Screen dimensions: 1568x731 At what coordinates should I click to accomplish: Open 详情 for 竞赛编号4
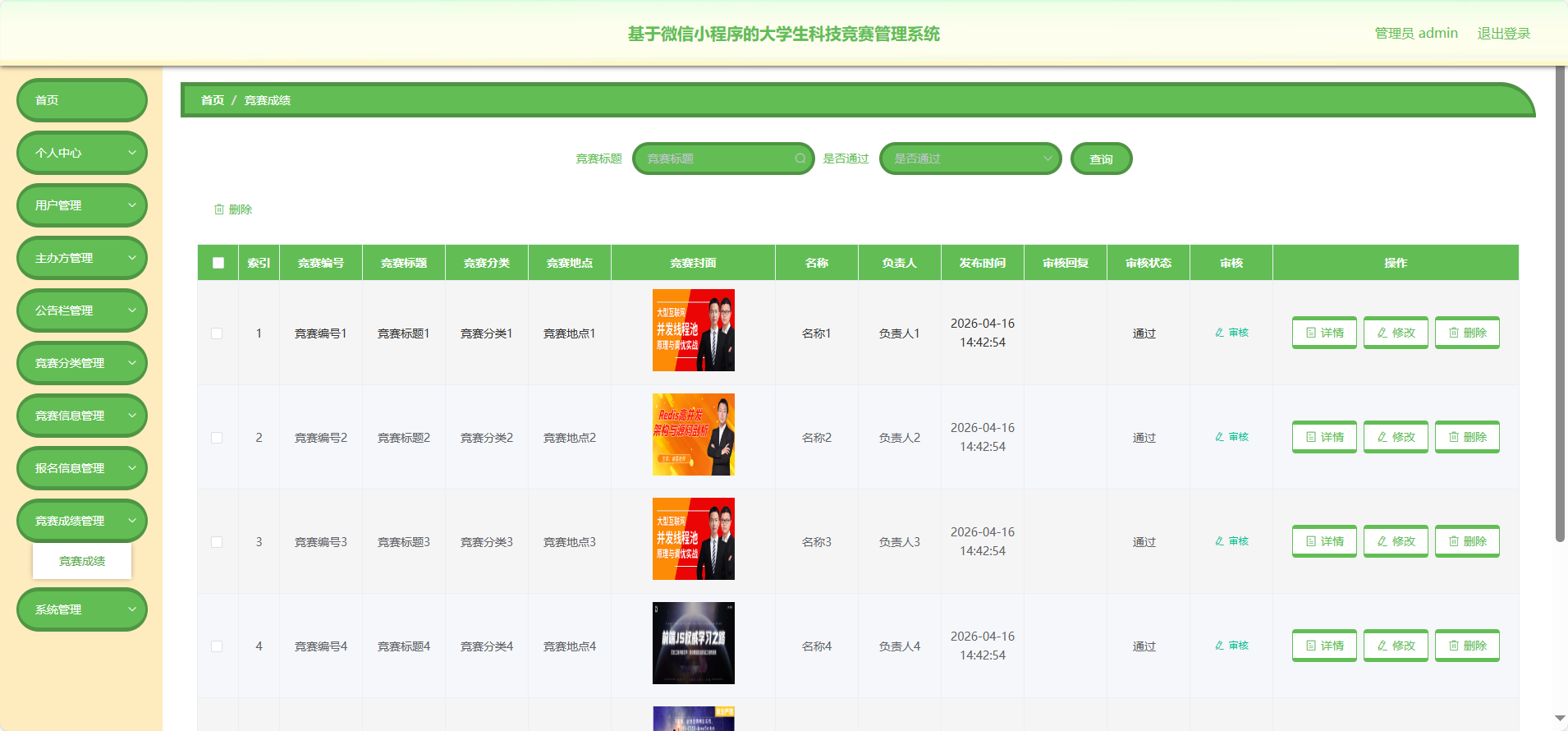pyautogui.click(x=1324, y=646)
